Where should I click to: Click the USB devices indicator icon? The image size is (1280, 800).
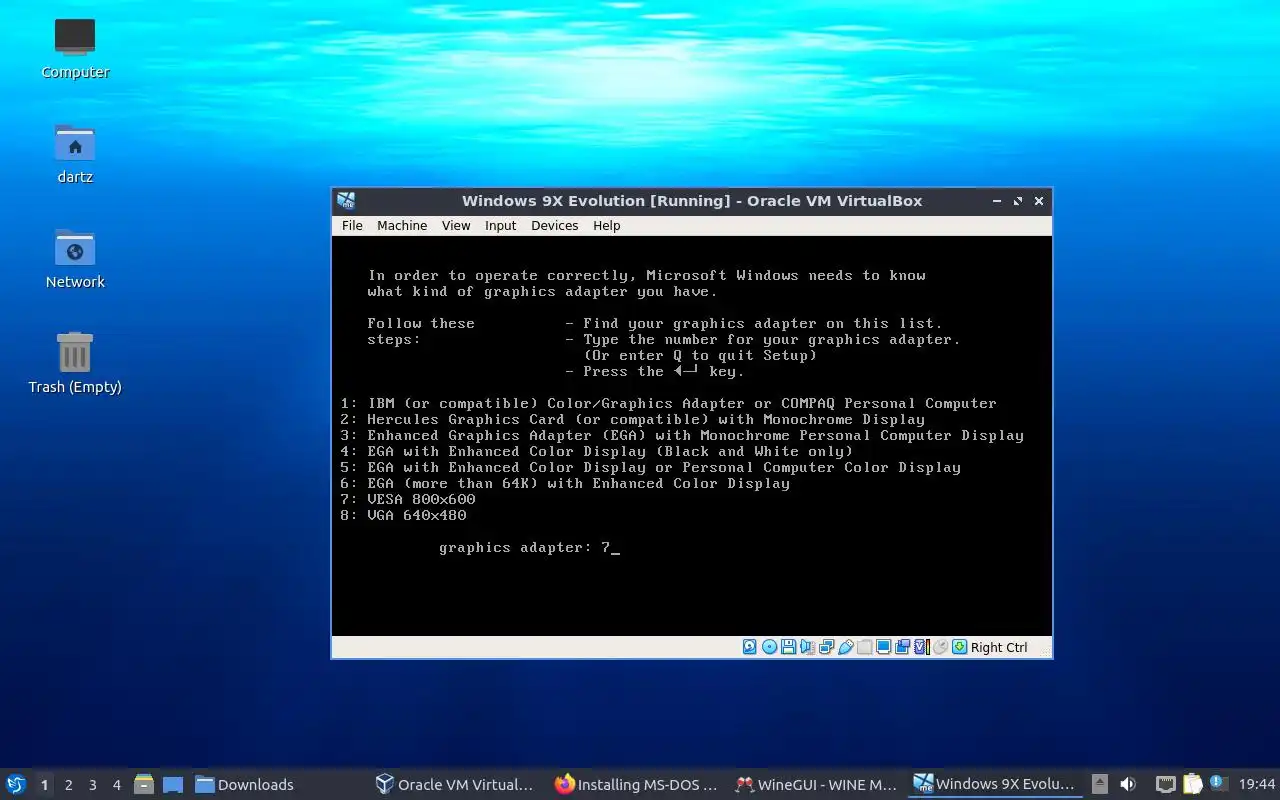(846, 647)
